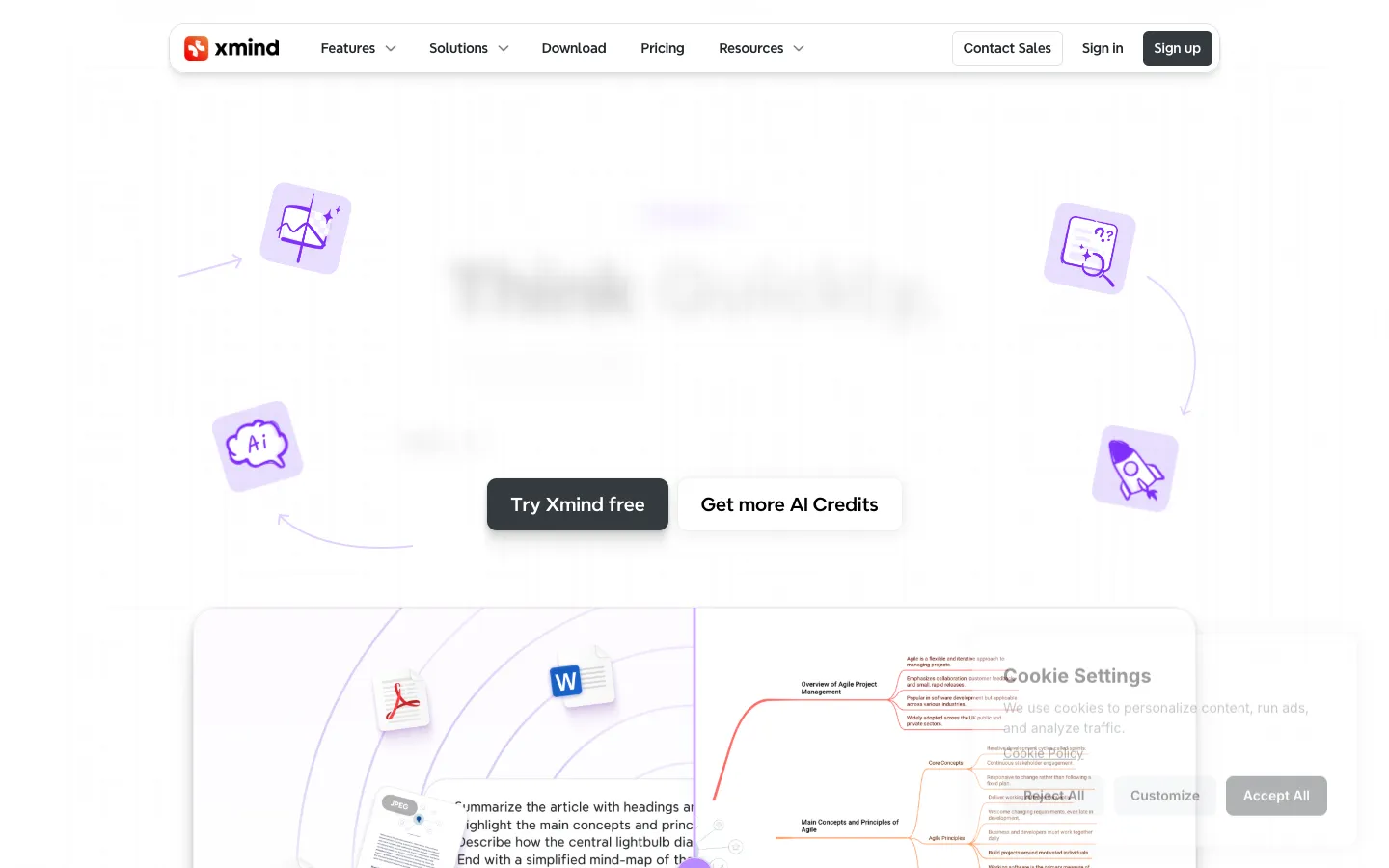Click Get more AI Credits button
Screen dimensions: 1389x868
[790, 504]
